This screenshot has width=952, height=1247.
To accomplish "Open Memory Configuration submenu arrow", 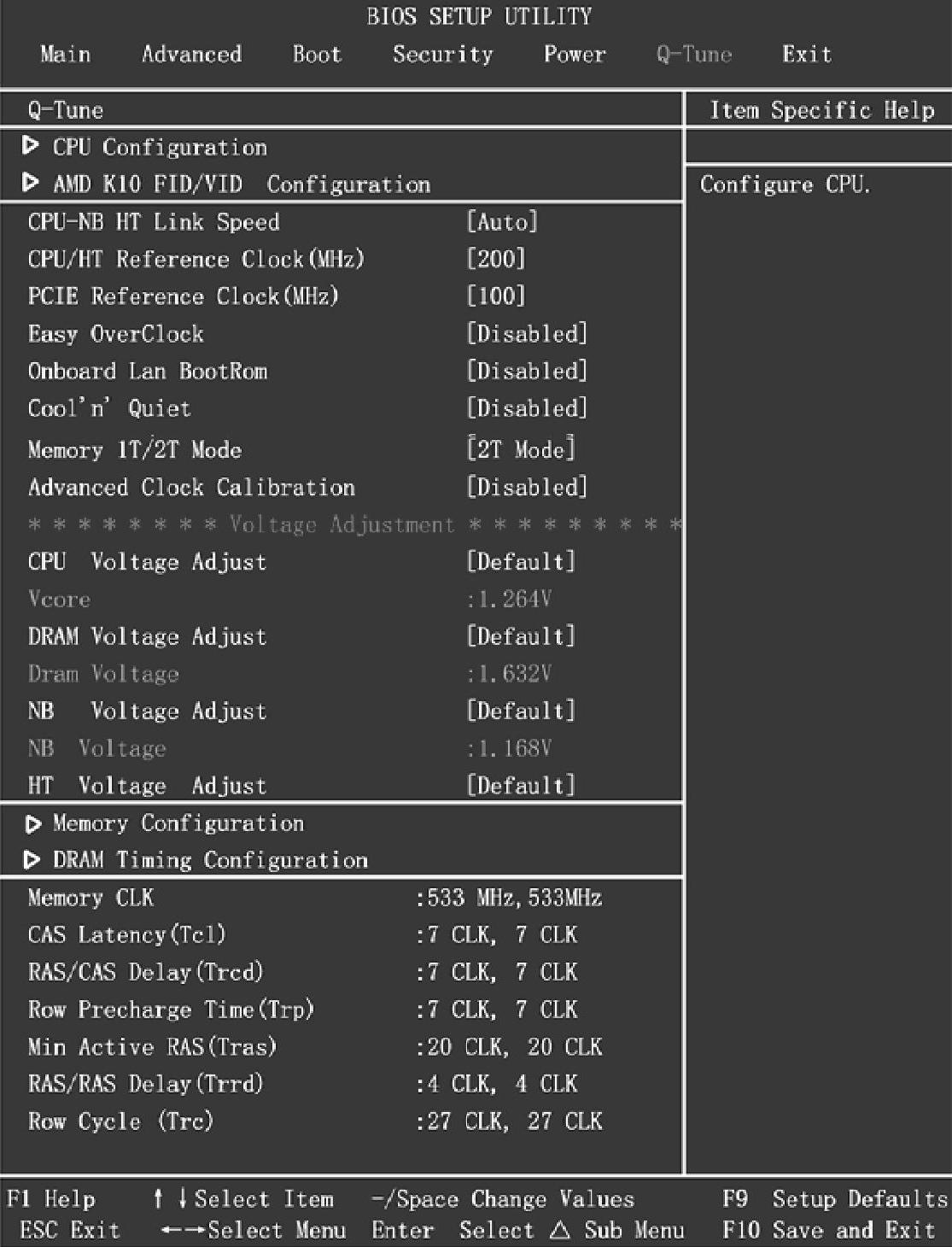I will [32, 824].
